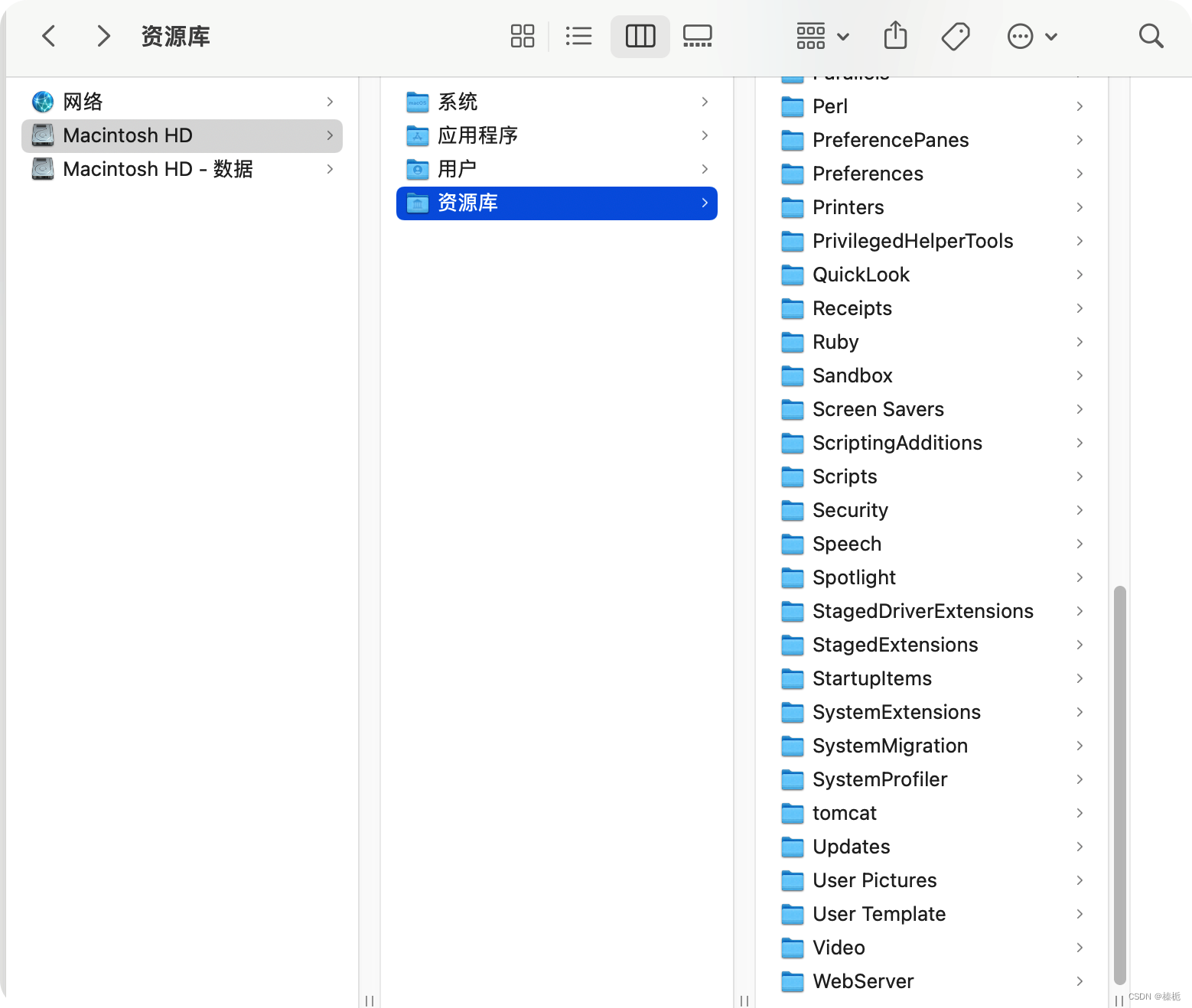Select the Scripts folder

point(932,476)
